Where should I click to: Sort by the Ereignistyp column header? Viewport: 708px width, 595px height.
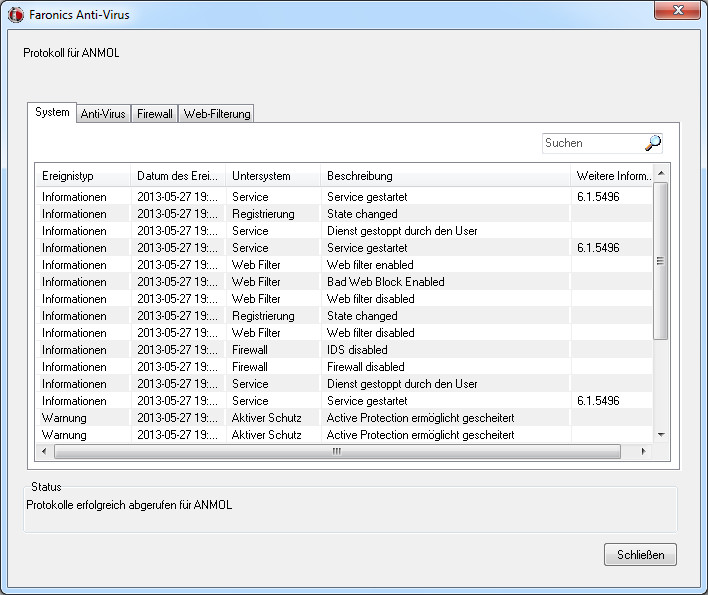83,176
